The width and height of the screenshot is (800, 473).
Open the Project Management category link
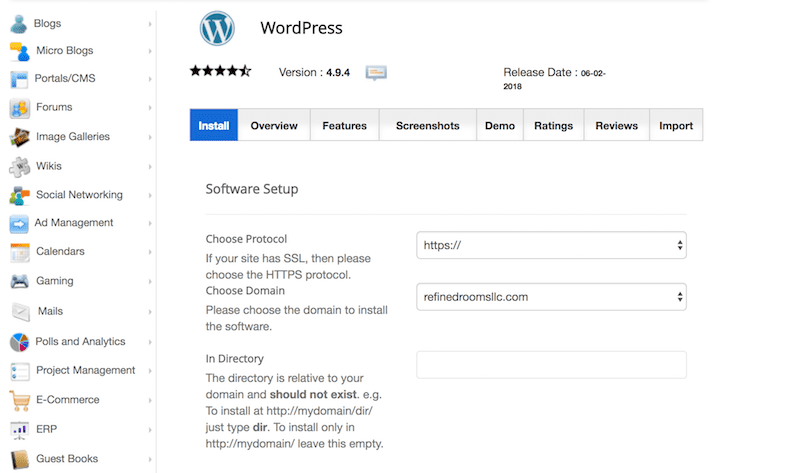point(86,370)
